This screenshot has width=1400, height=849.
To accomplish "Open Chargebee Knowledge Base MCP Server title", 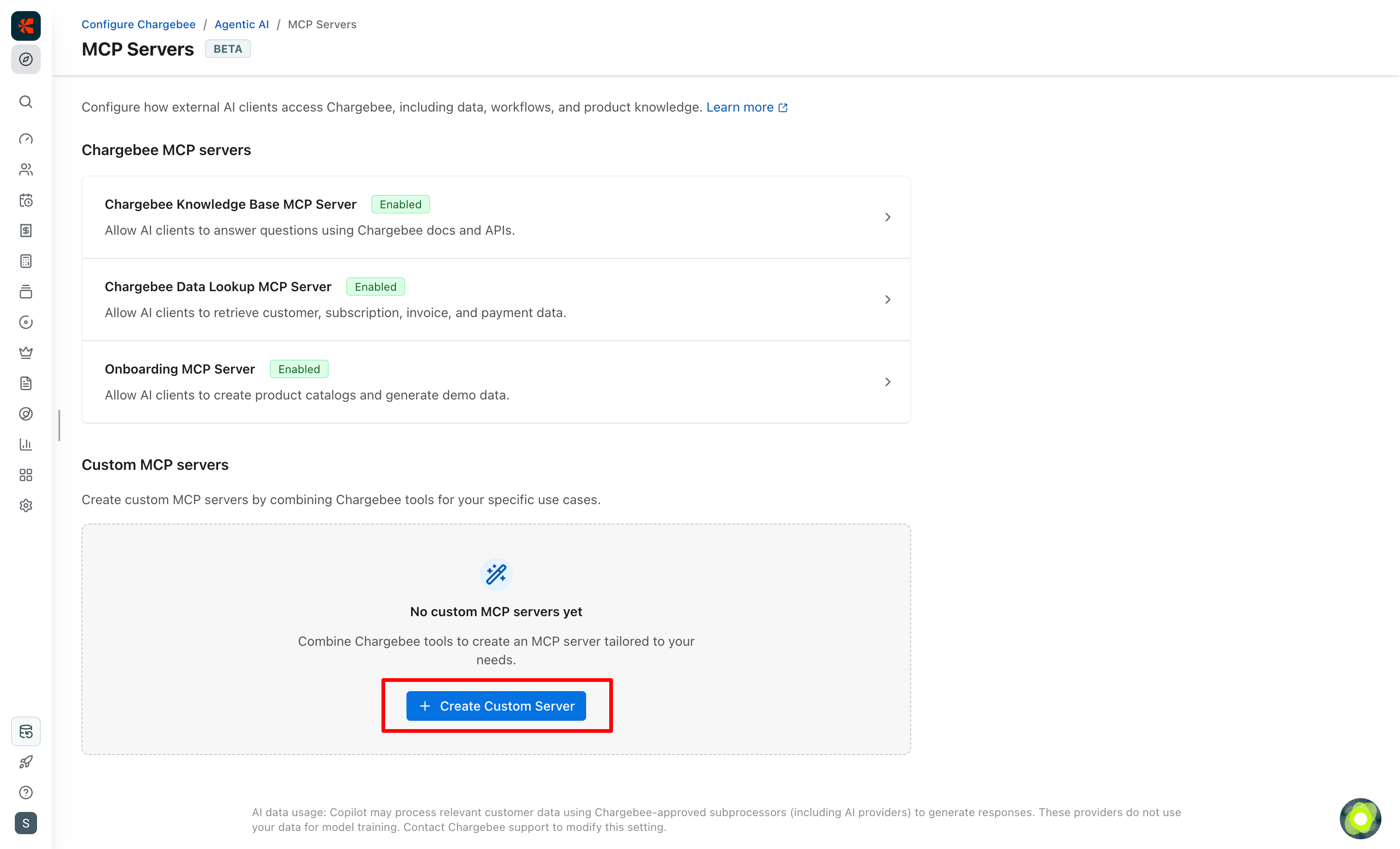I will 230,204.
